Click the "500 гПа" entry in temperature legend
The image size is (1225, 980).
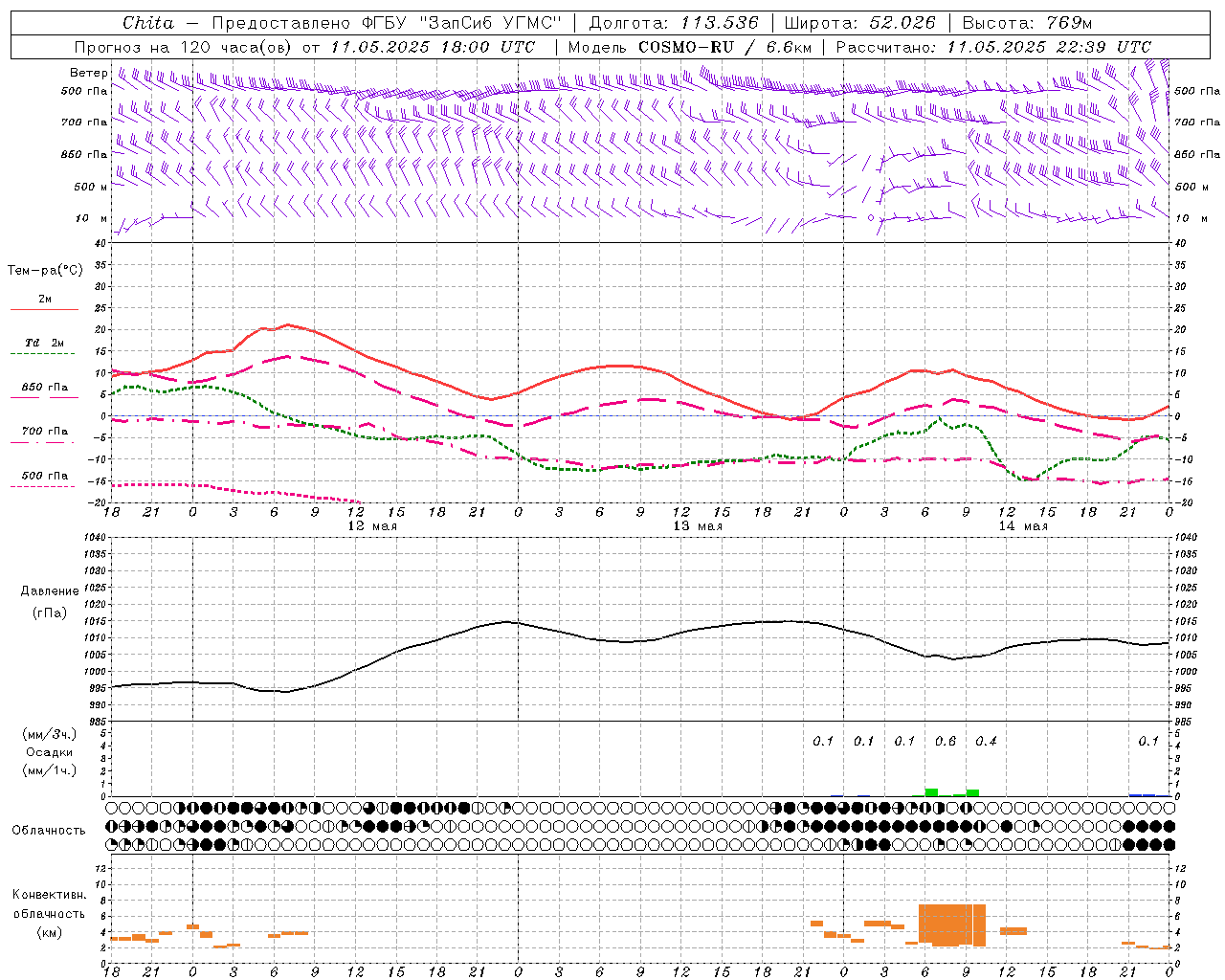point(45,476)
